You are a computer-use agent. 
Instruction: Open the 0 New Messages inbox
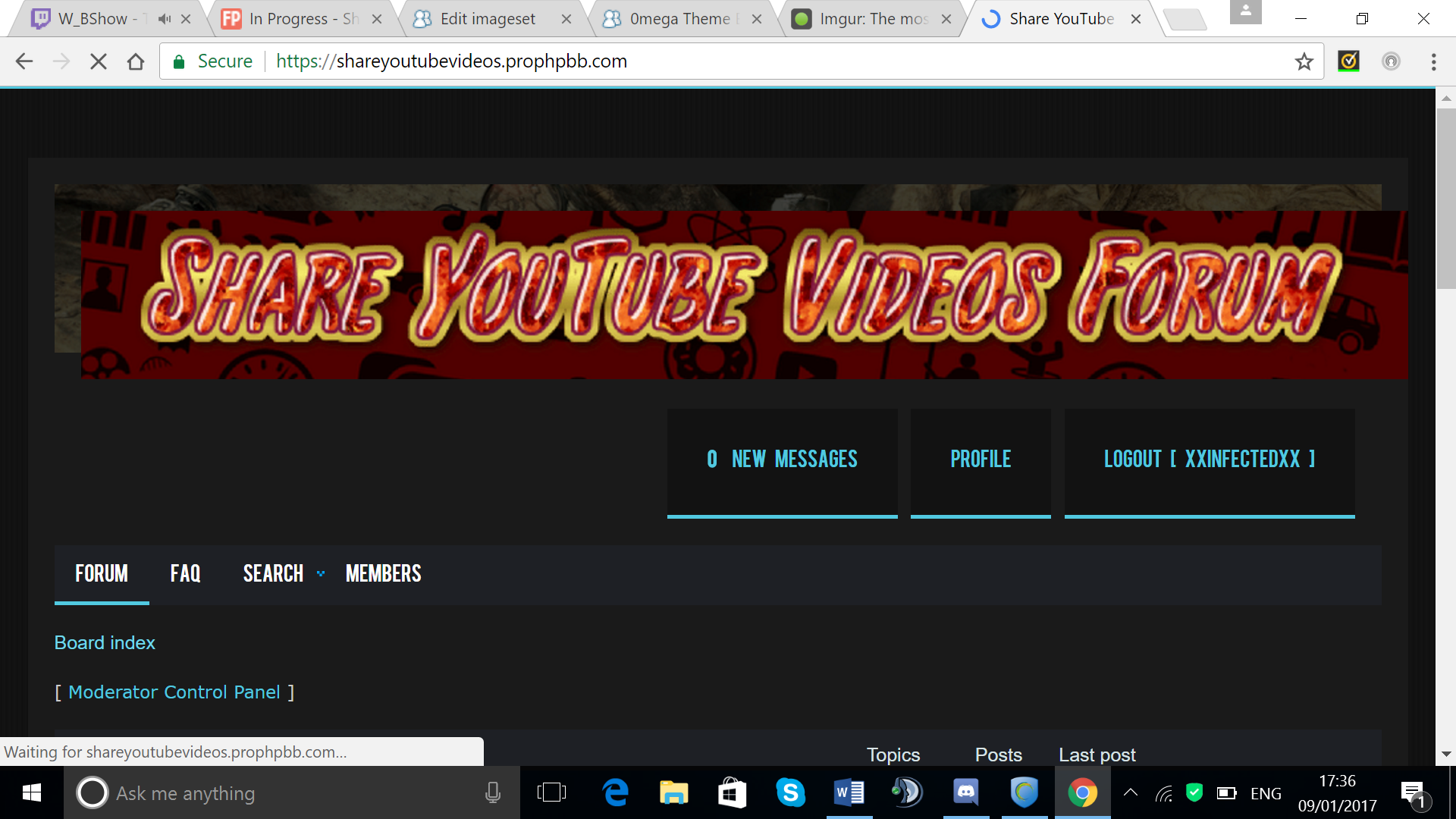[x=783, y=463]
